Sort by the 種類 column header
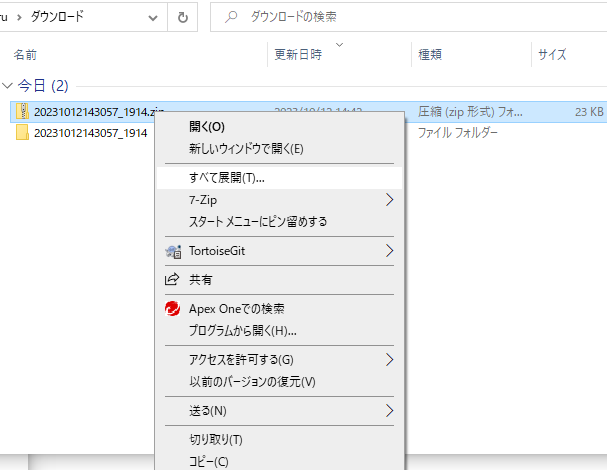 click(x=430, y=55)
